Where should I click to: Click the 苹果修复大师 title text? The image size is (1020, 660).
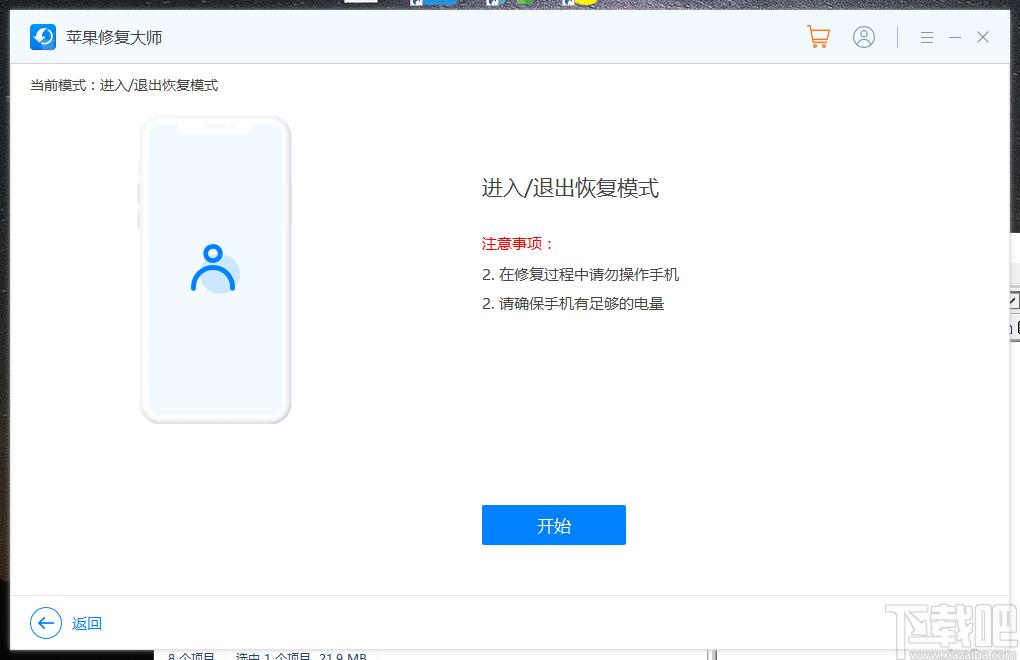[x=114, y=38]
